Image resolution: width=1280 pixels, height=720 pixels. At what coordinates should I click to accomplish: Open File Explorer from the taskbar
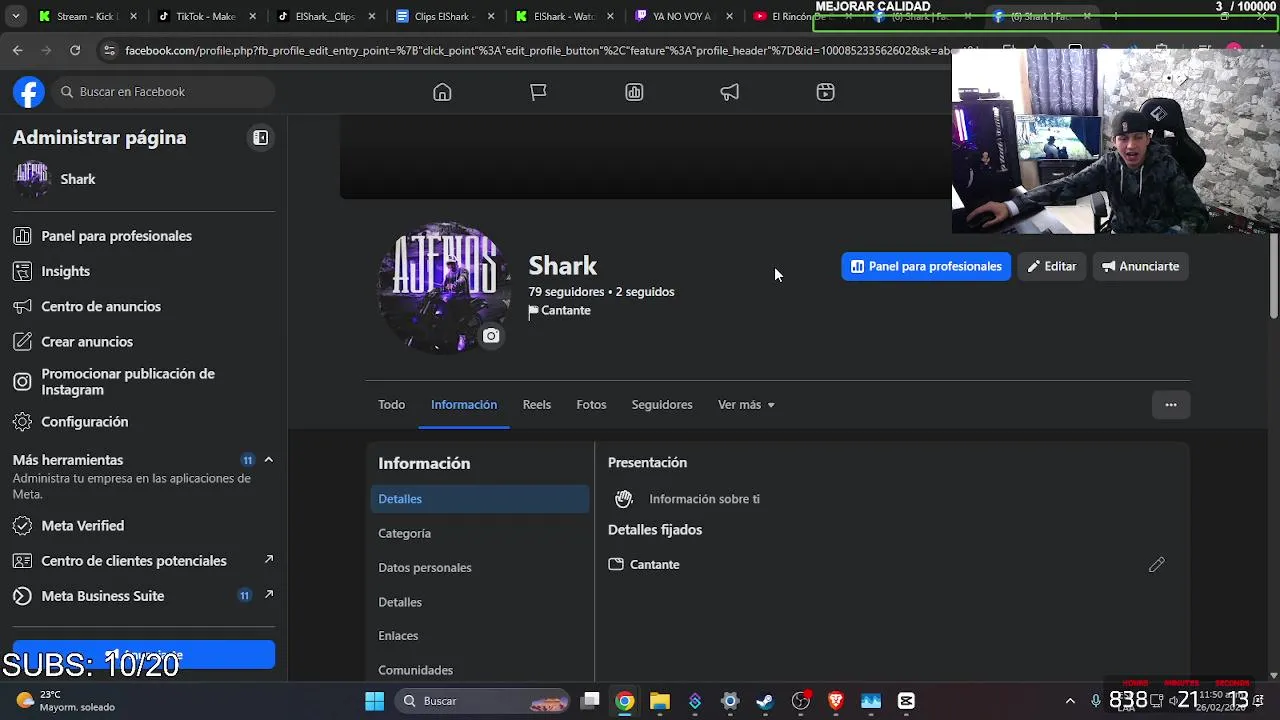point(660,701)
